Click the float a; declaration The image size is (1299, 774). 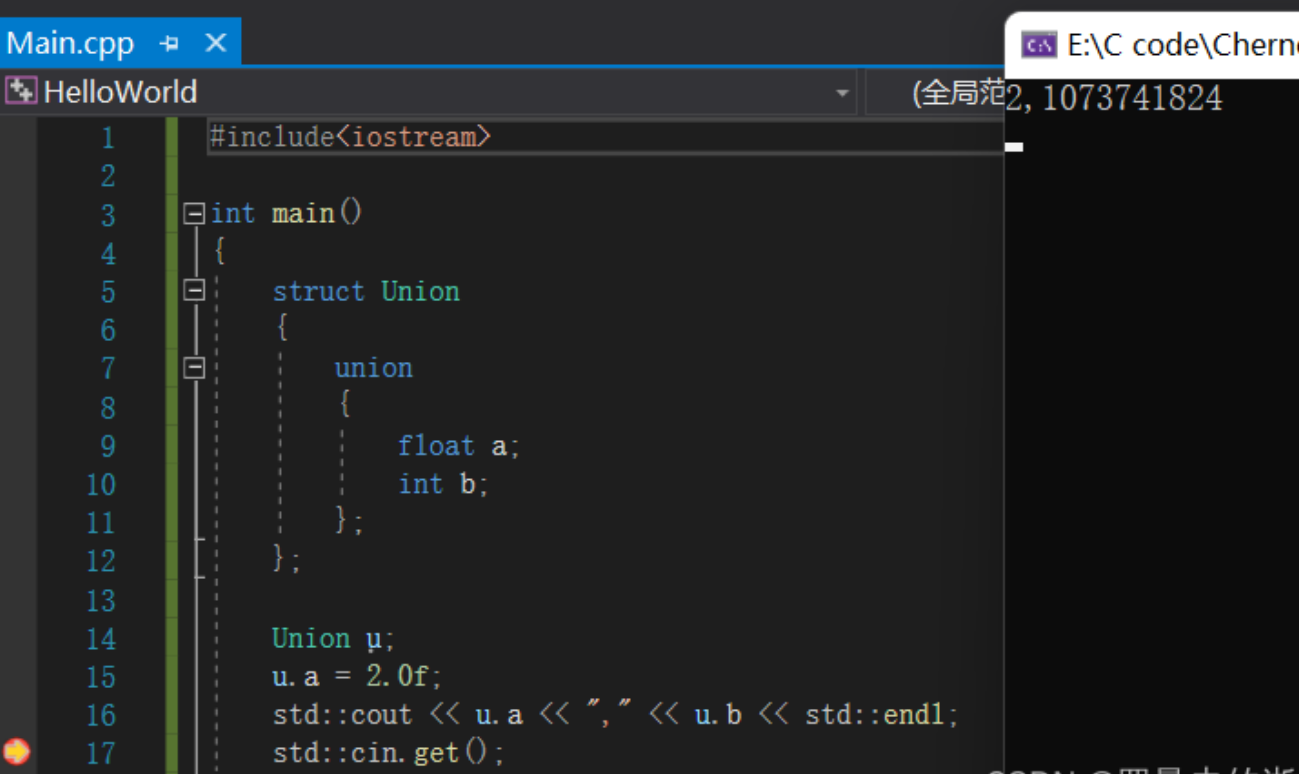coord(459,445)
